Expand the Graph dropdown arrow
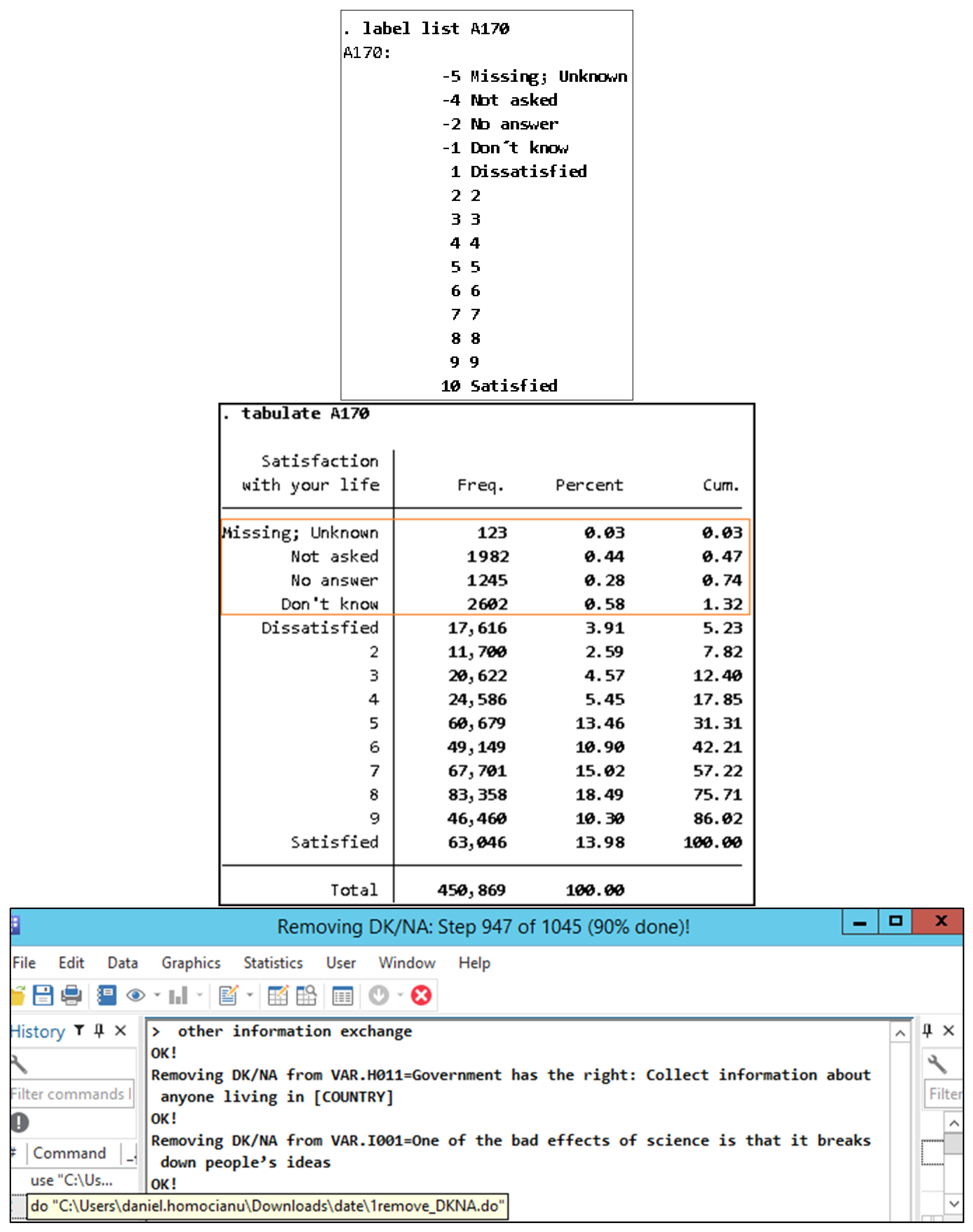 click(199, 995)
